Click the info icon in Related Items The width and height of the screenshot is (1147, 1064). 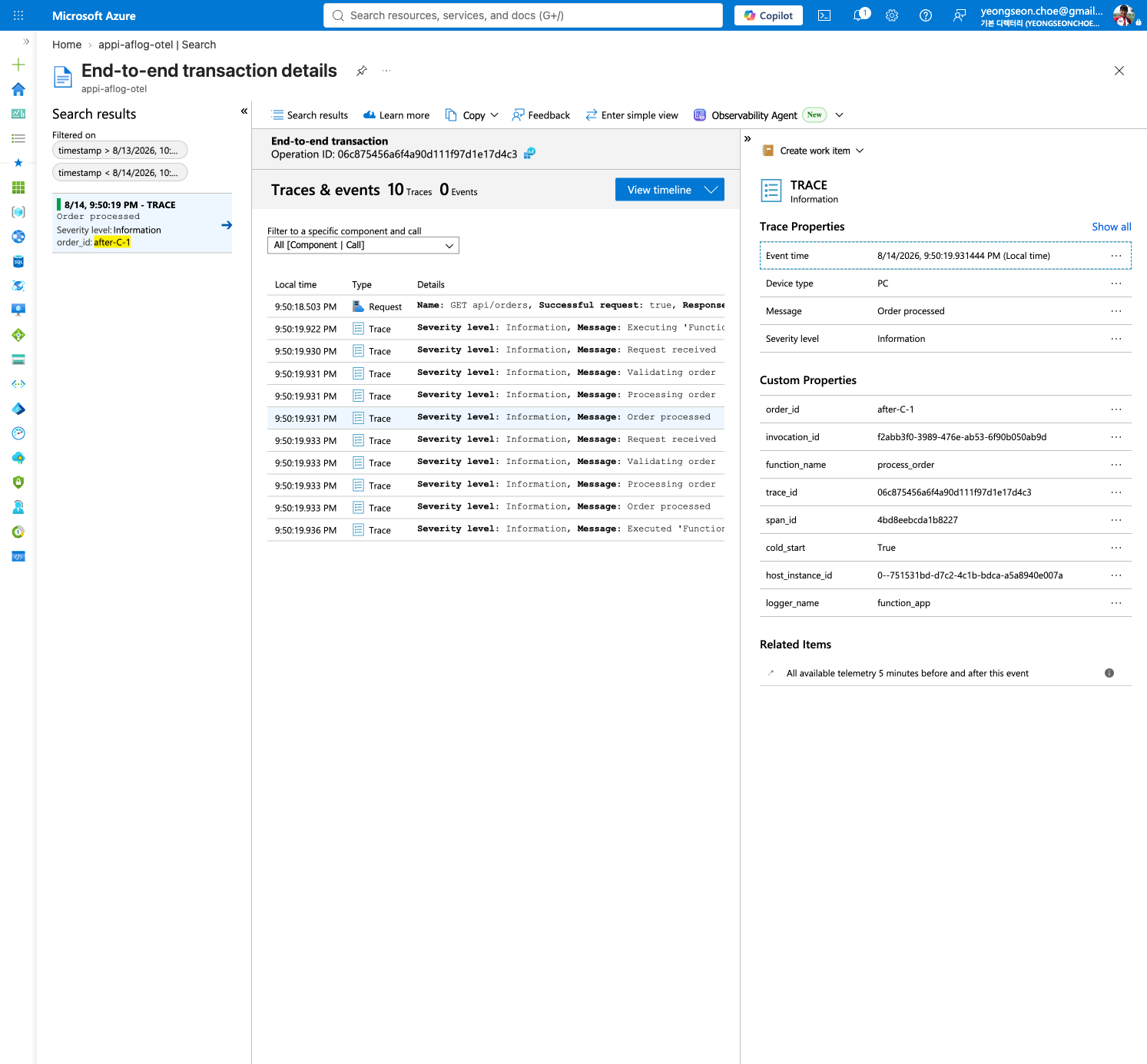tap(1109, 673)
